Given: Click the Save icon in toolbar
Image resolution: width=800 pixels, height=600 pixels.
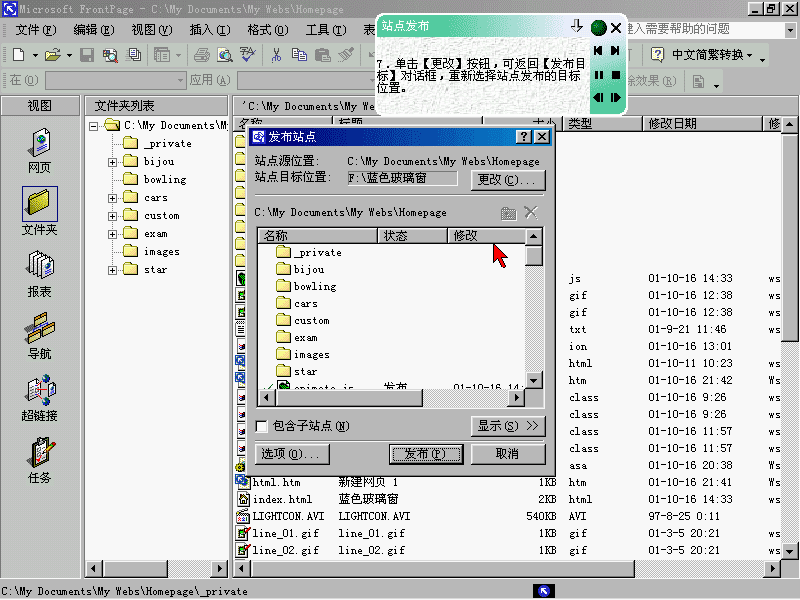Looking at the screenshot, I should point(87,55).
